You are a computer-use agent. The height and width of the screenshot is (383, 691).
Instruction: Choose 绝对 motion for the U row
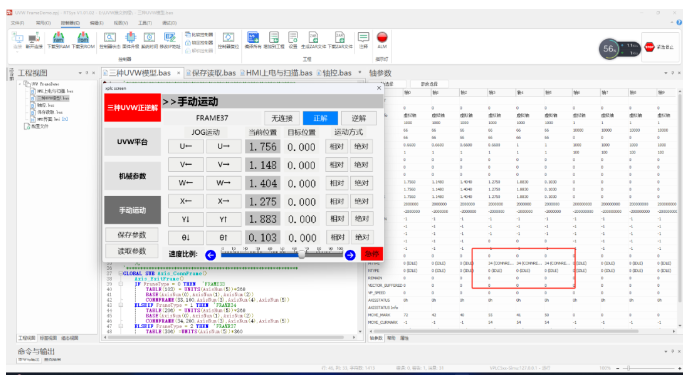[x=361, y=146]
